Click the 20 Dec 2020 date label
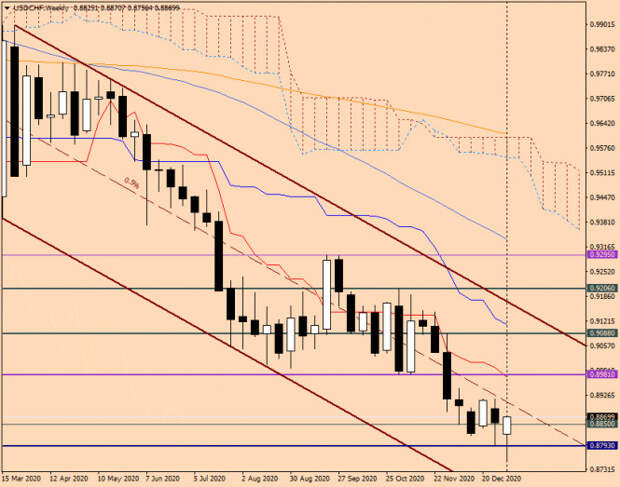Image resolution: width=620 pixels, height=487 pixels. point(501,478)
